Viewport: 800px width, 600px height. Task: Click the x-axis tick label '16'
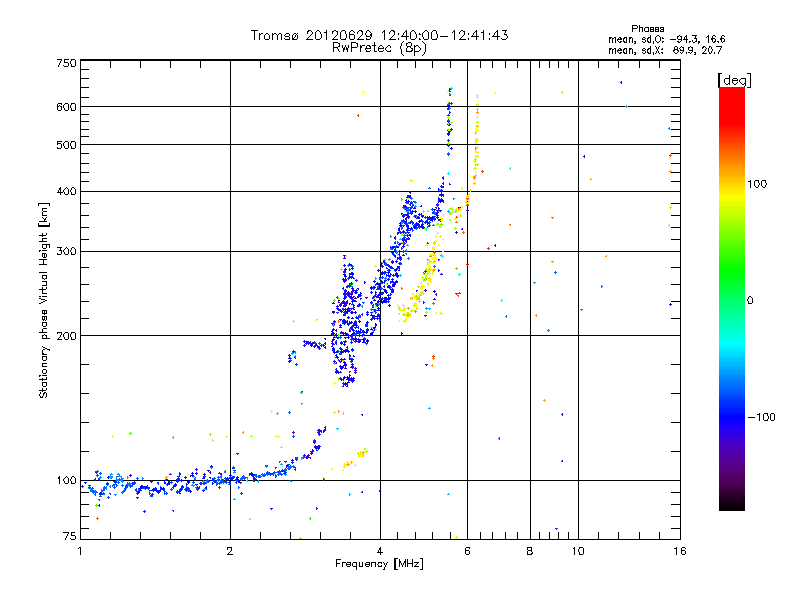click(x=680, y=551)
